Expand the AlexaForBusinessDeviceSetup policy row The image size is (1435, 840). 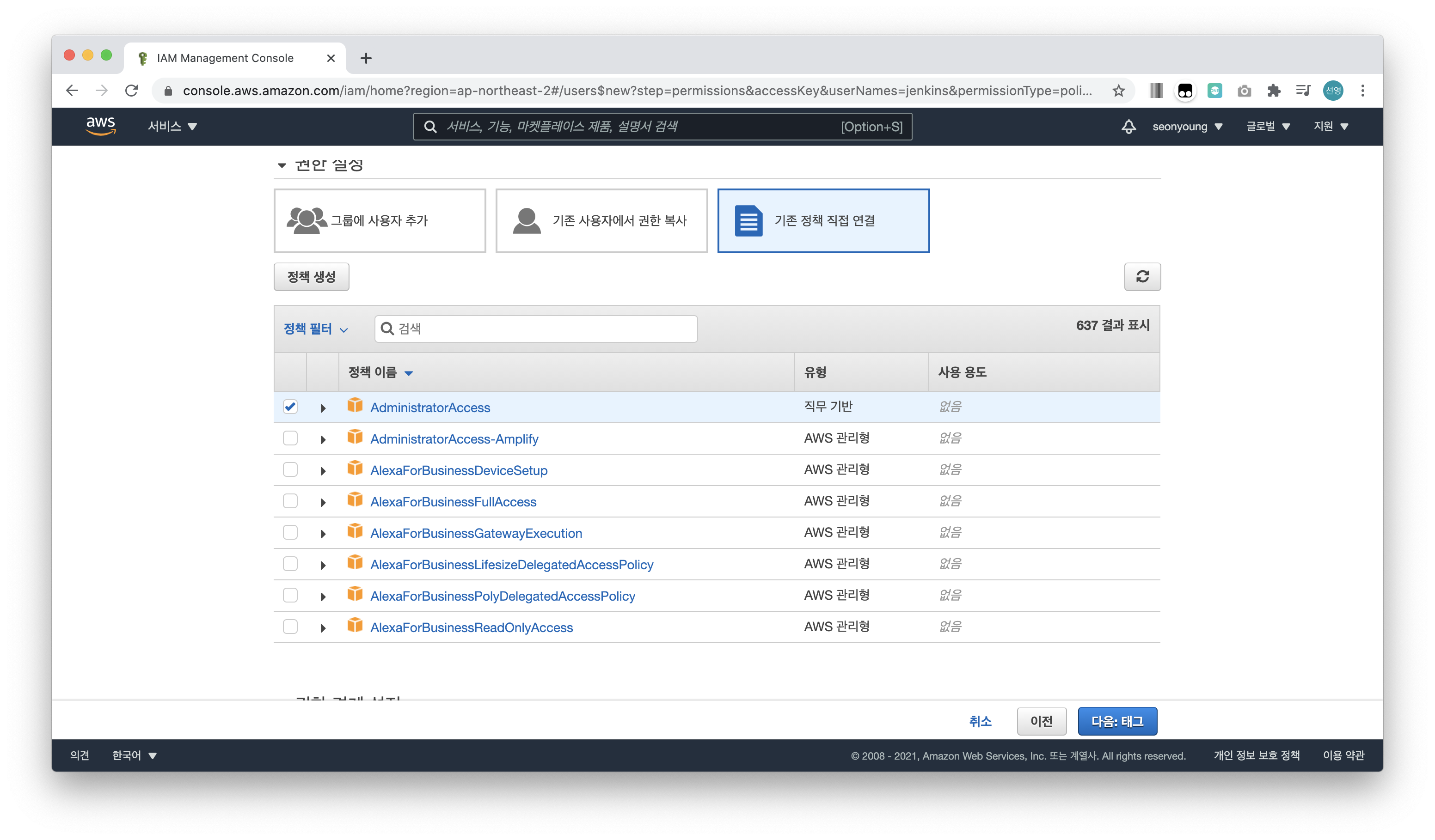323,471
